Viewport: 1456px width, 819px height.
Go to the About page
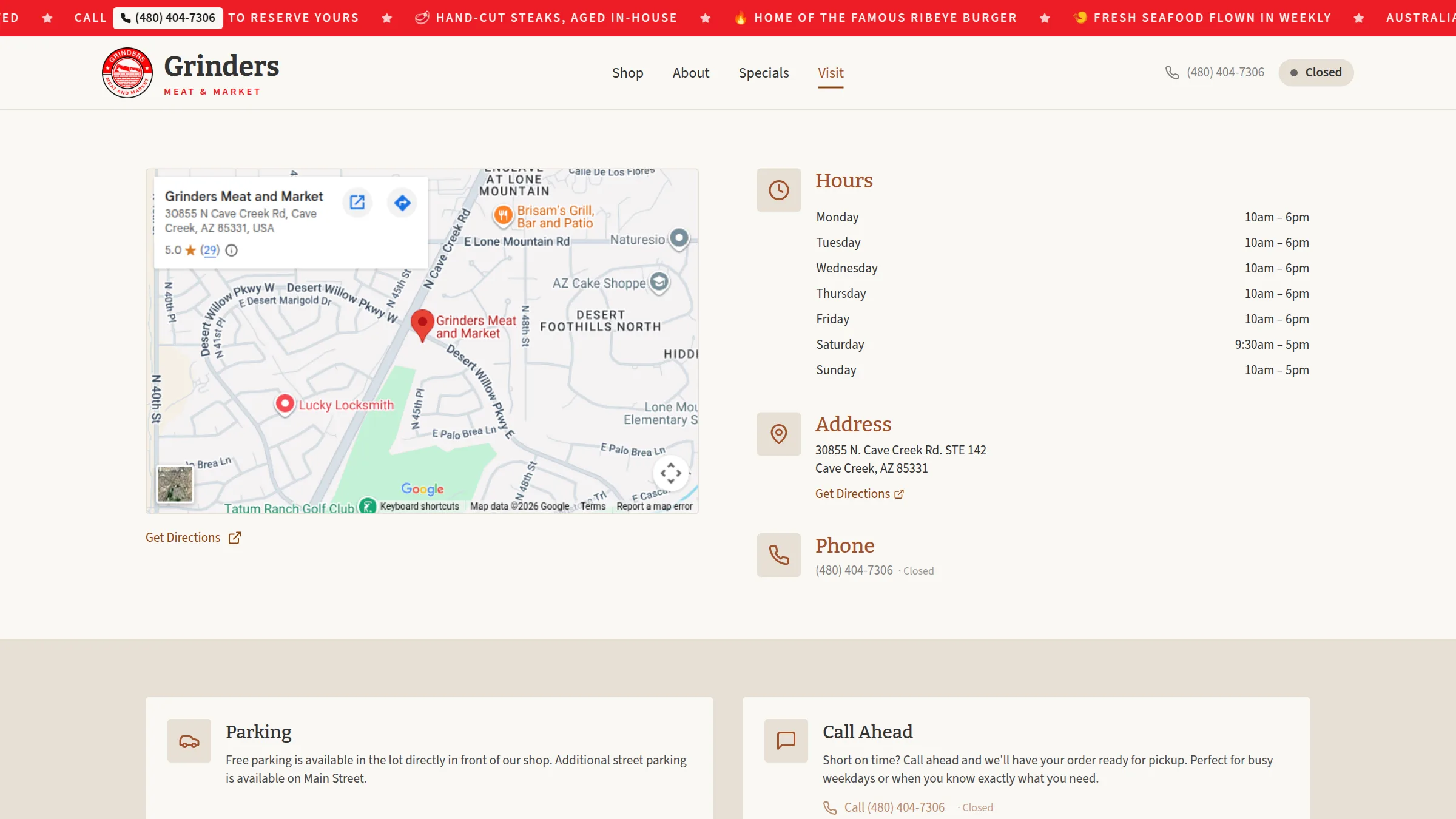point(690,73)
